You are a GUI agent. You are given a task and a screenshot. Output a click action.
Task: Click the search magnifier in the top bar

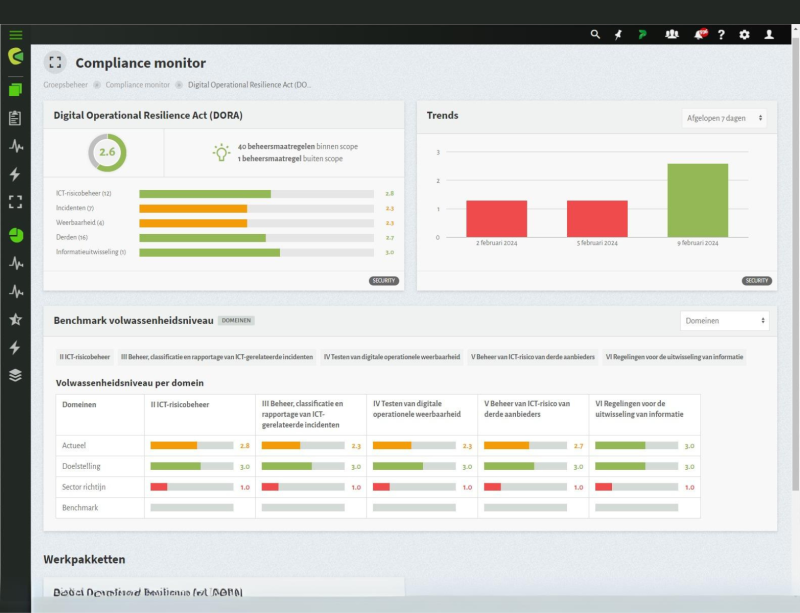pyautogui.click(x=595, y=34)
